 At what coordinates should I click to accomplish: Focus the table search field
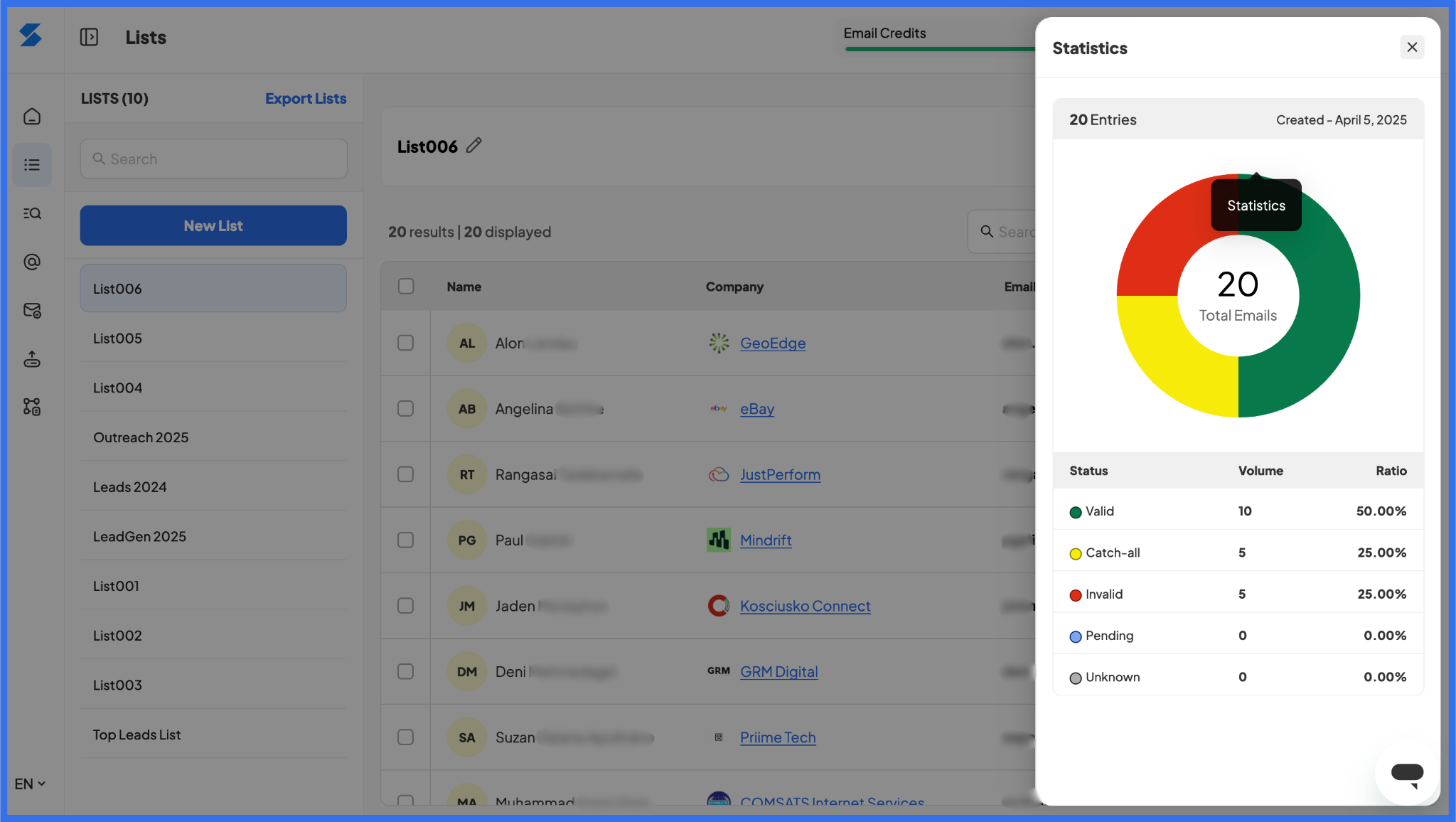click(1002, 232)
